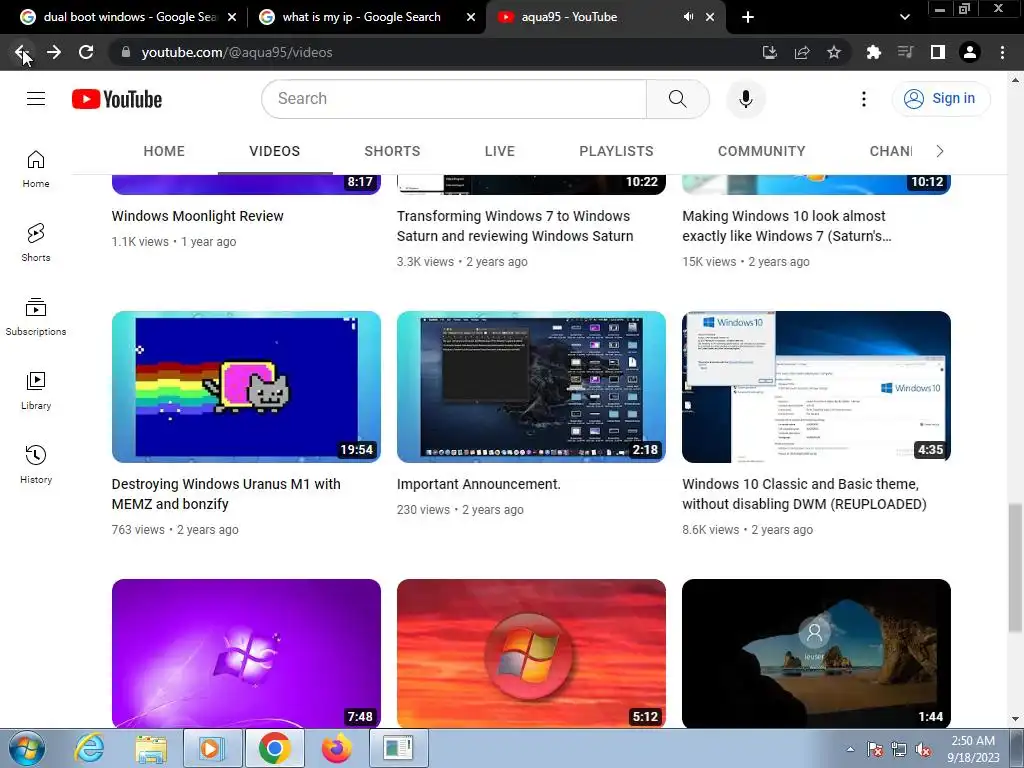Open Important Announcement video title
This screenshot has width=1024, height=768.
[479, 484]
